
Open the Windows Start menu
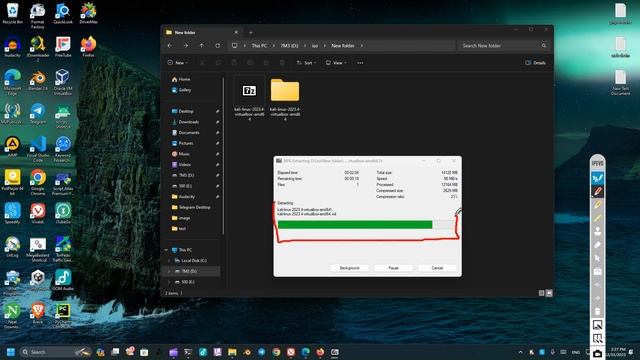click(x=11, y=352)
